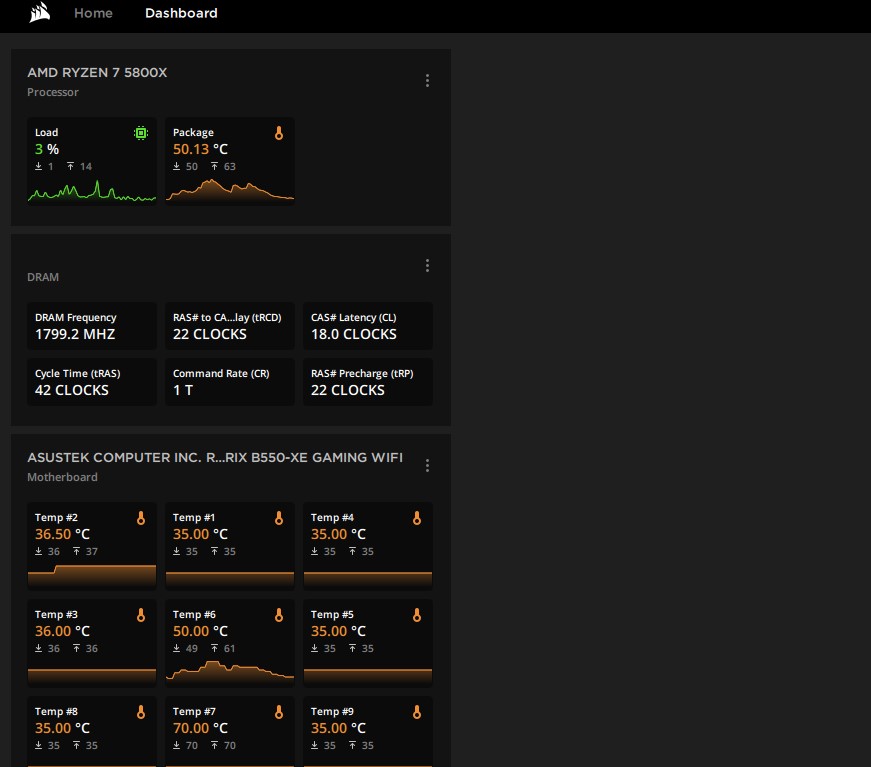Click the Temp #2 temperature graph
The width and height of the screenshot is (871, 767).
pos(92,576)
